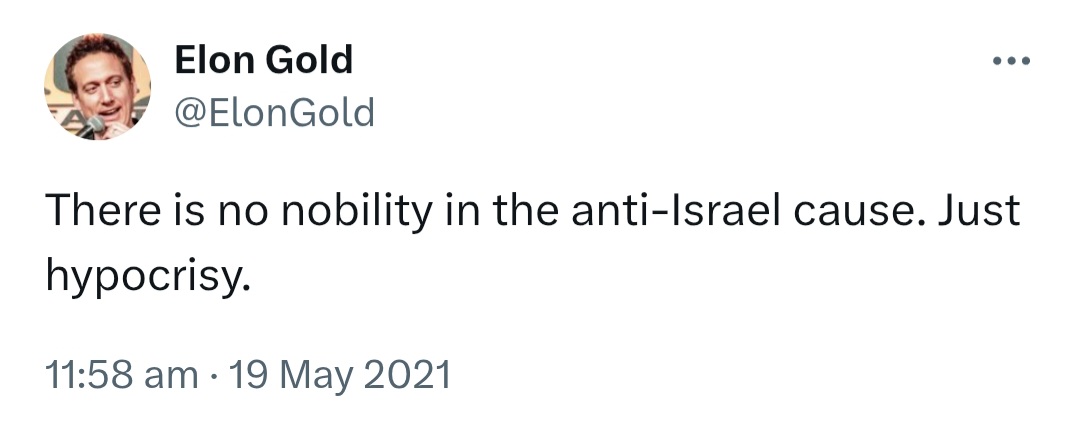Image resolution: width=1080 pixels, height=444 pixels.
Task: Open Elon Gold's profile picture
Action: [x=97, y=86]
